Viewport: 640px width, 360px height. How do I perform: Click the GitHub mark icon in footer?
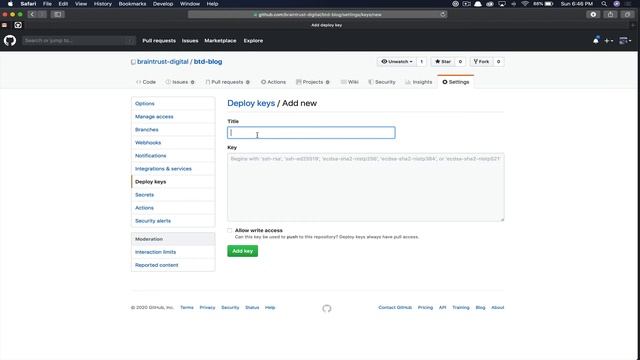point(327,308)
